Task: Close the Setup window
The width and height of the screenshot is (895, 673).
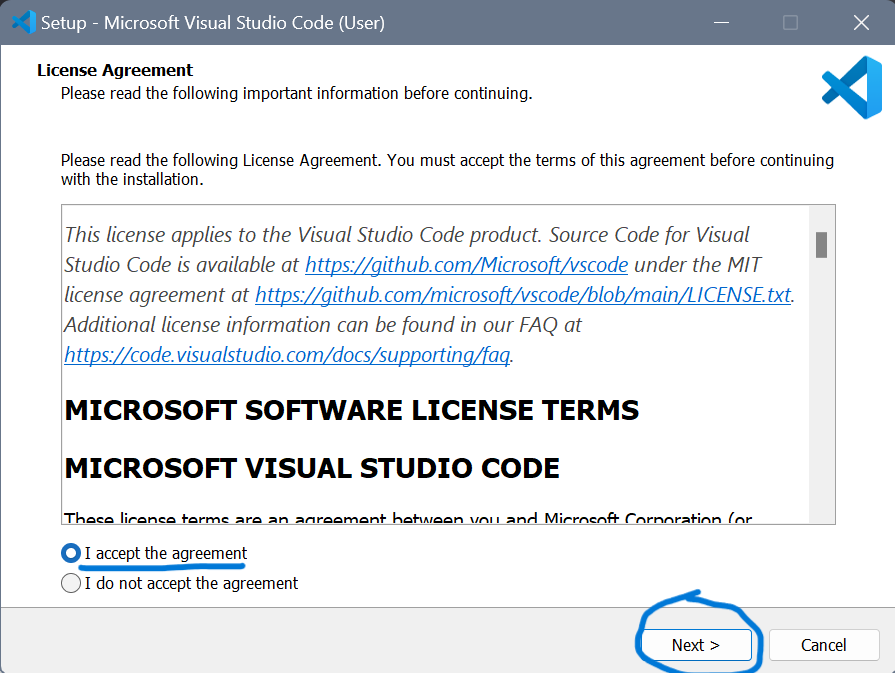Action: point(861,23)
